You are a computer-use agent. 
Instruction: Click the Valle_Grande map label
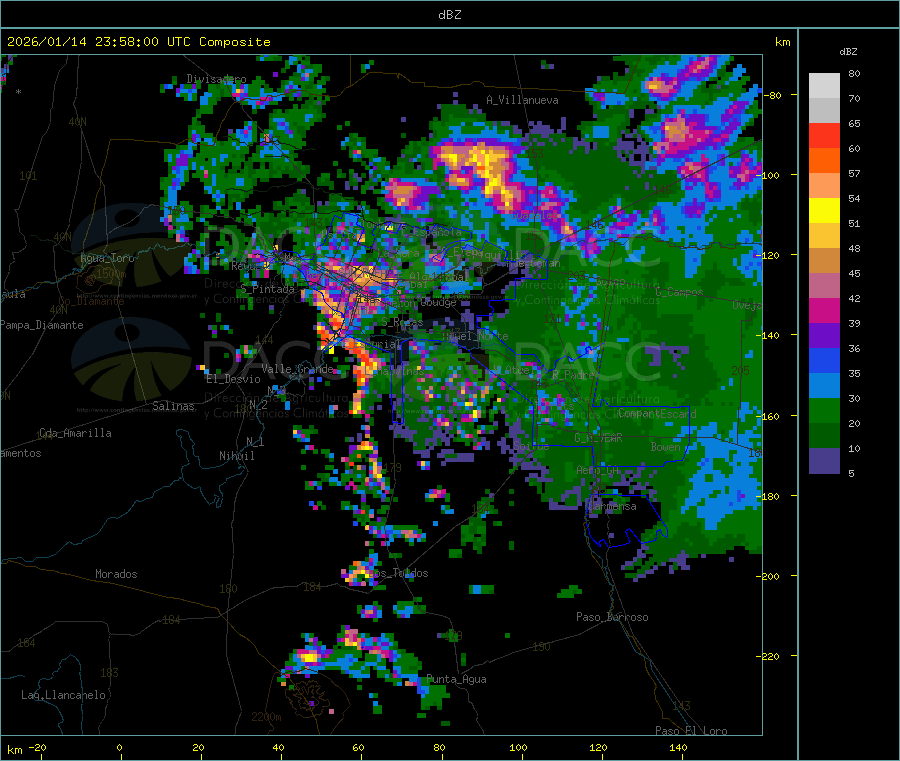(x=297, y=368)
